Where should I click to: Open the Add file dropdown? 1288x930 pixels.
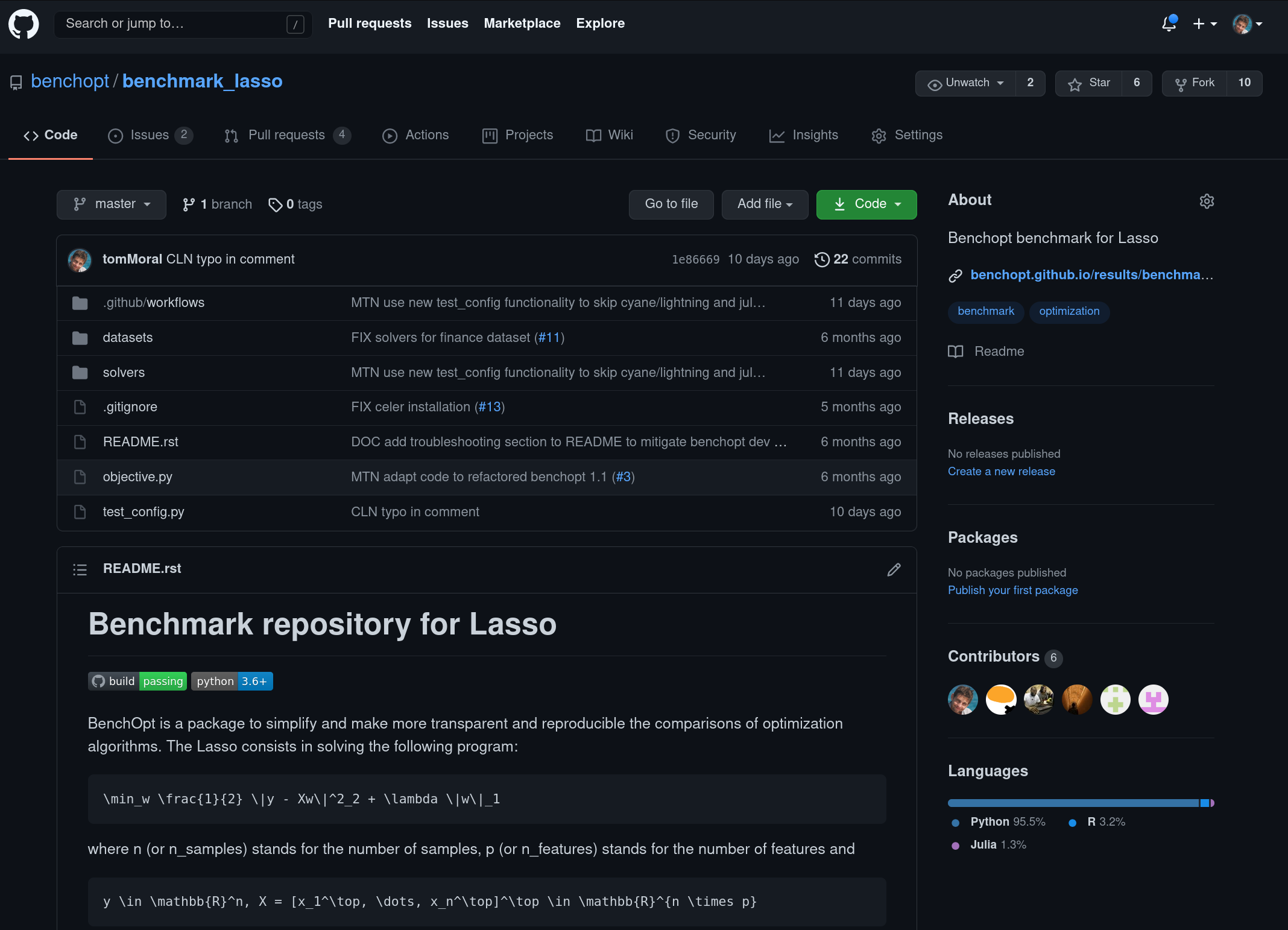[764, 204]
